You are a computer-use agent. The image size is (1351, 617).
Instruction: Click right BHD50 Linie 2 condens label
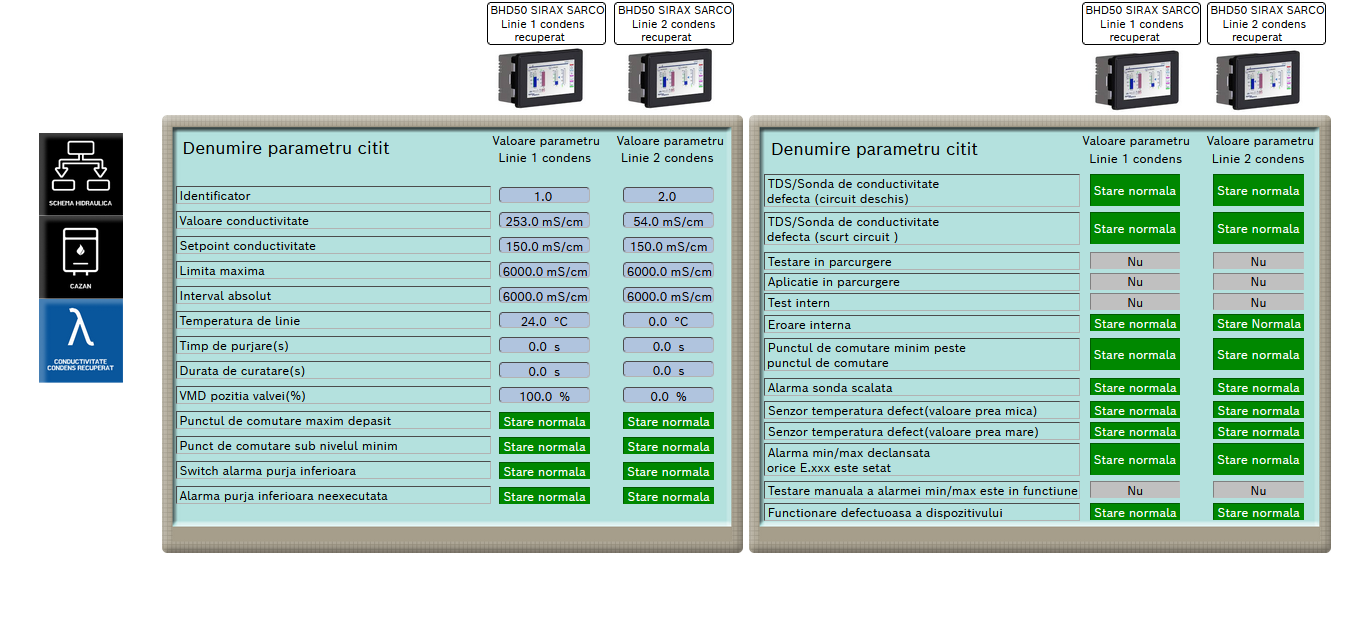1266,24
